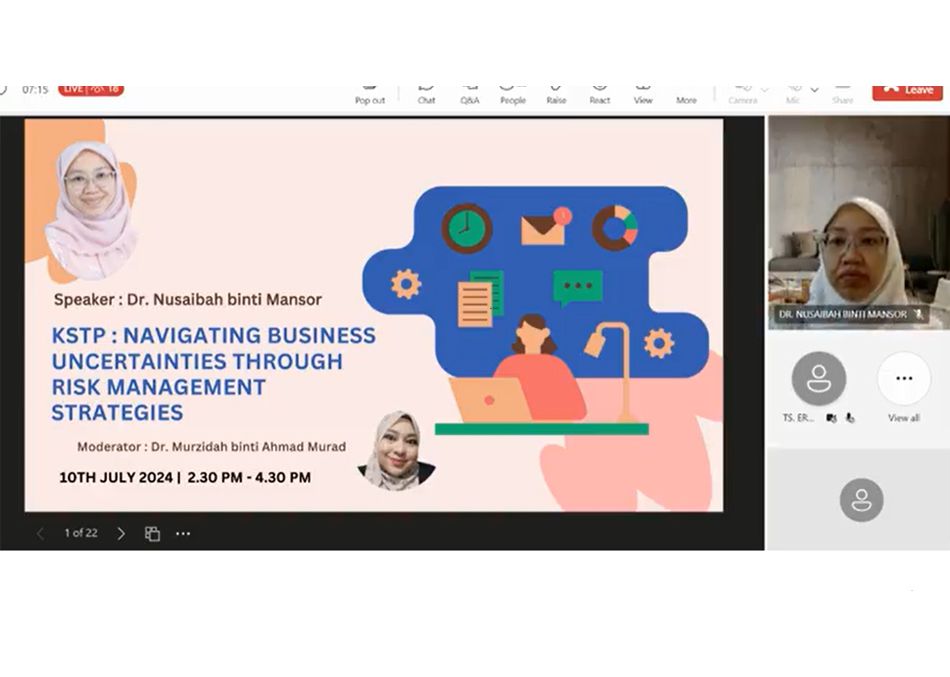Screen dimensions: 950x677
Task: Click the Pop out button
Action: click(370, 93)
